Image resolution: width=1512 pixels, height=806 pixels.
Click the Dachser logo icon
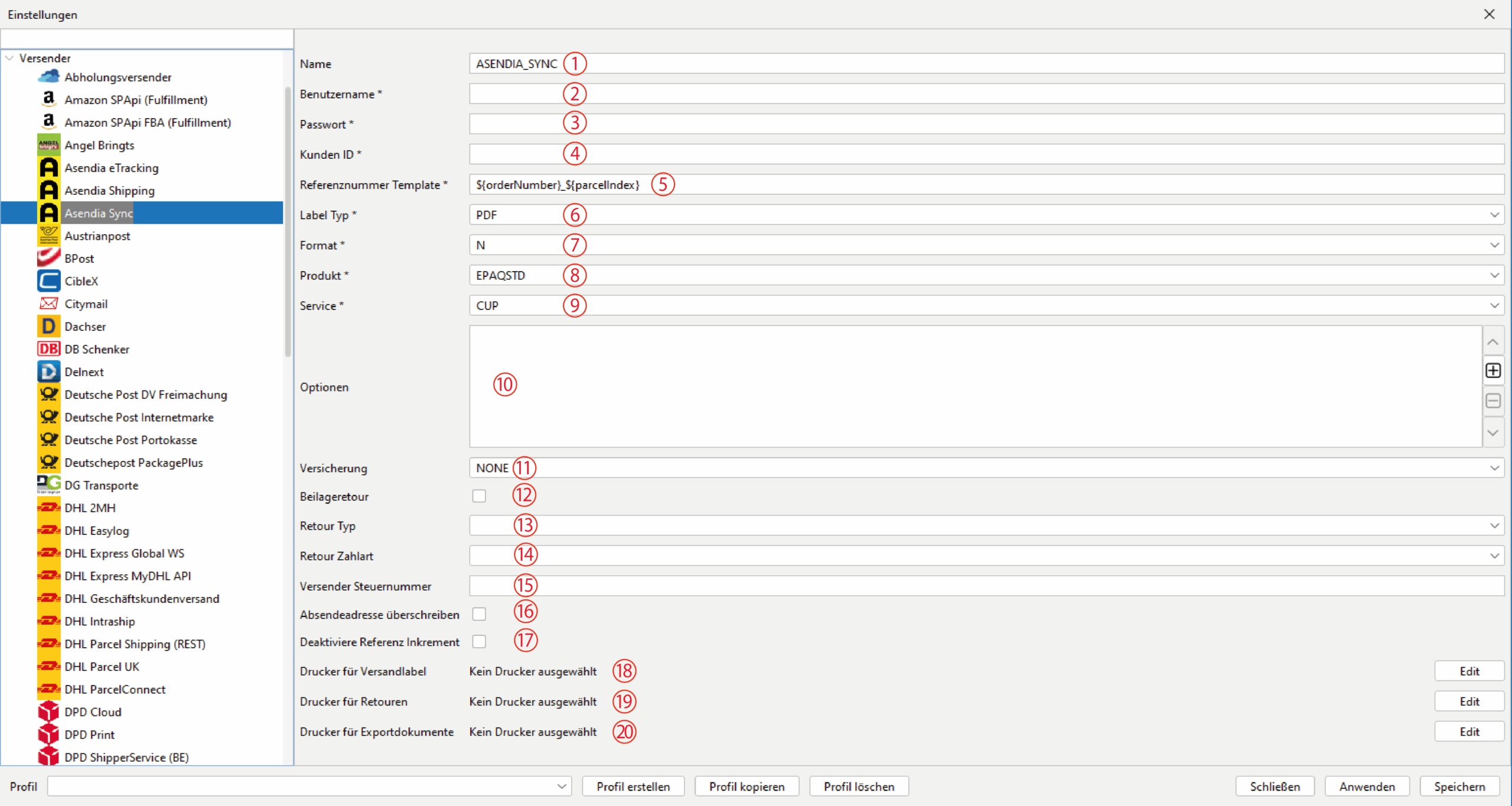[x=48, y=326]
